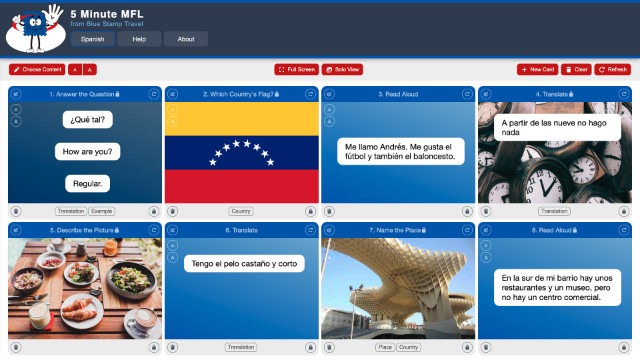Refresh the Describe the Picture card

154,230
